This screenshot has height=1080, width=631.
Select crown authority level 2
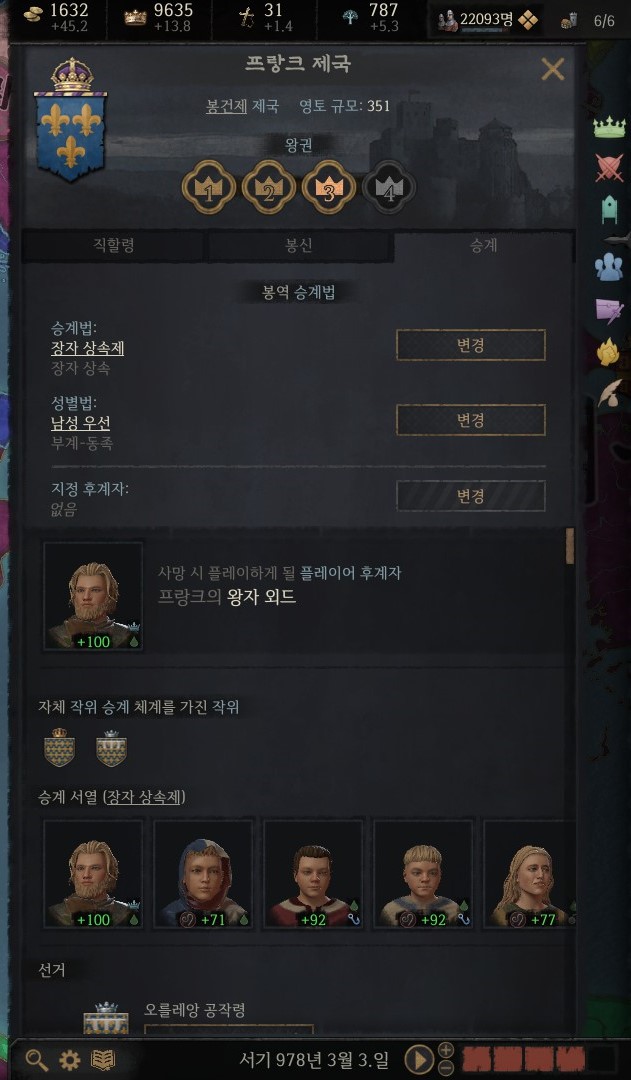tap(269, 187)
